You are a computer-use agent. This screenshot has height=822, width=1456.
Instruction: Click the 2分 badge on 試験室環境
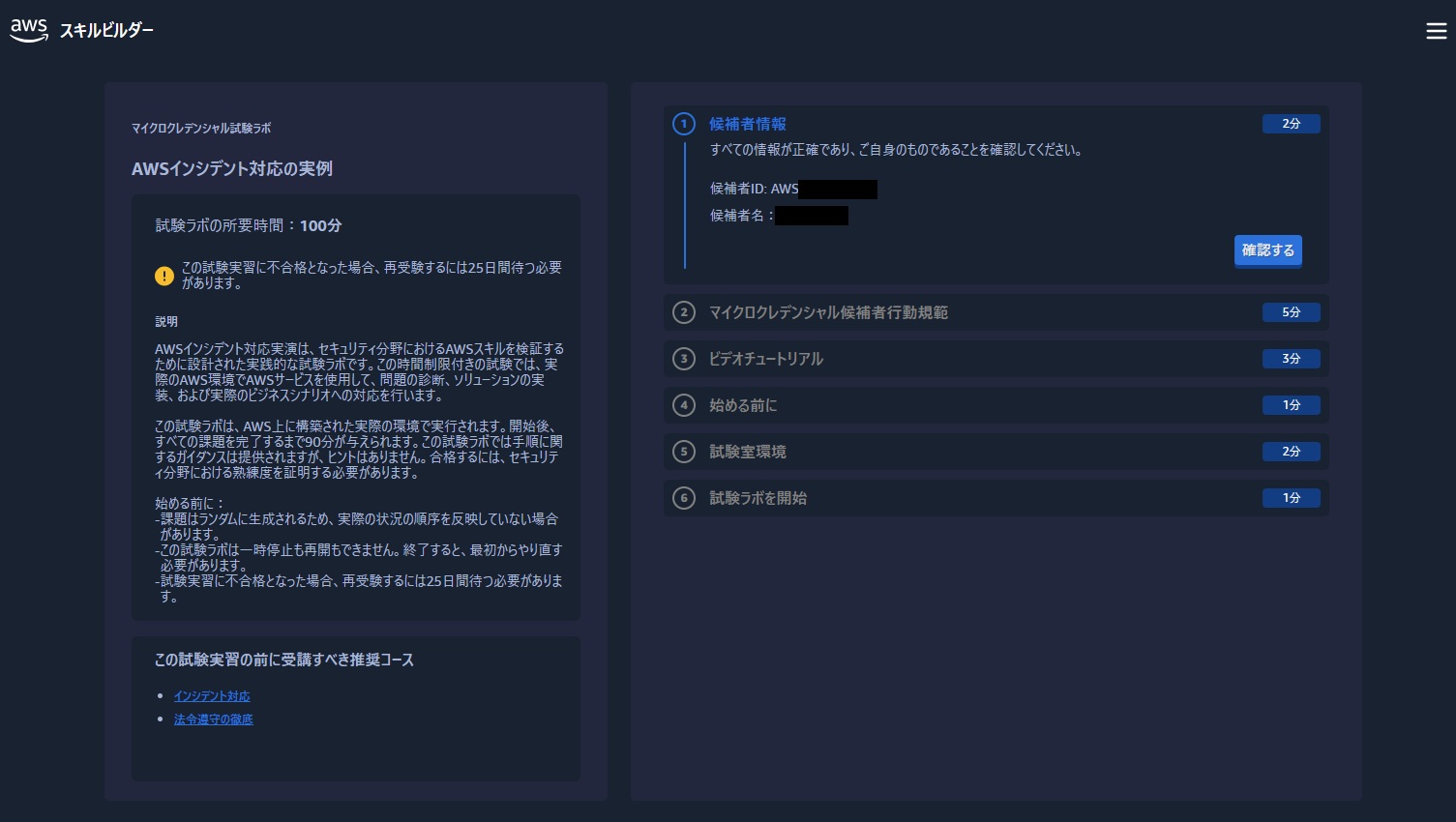coord(1291,452)
